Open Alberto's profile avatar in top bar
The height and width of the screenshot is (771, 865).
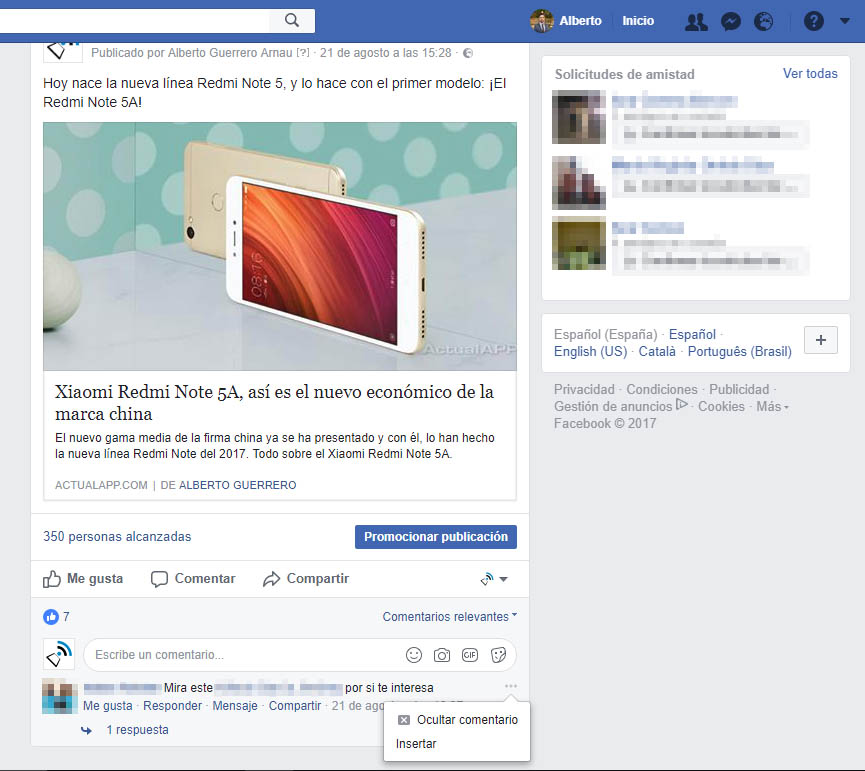(542, 21)
